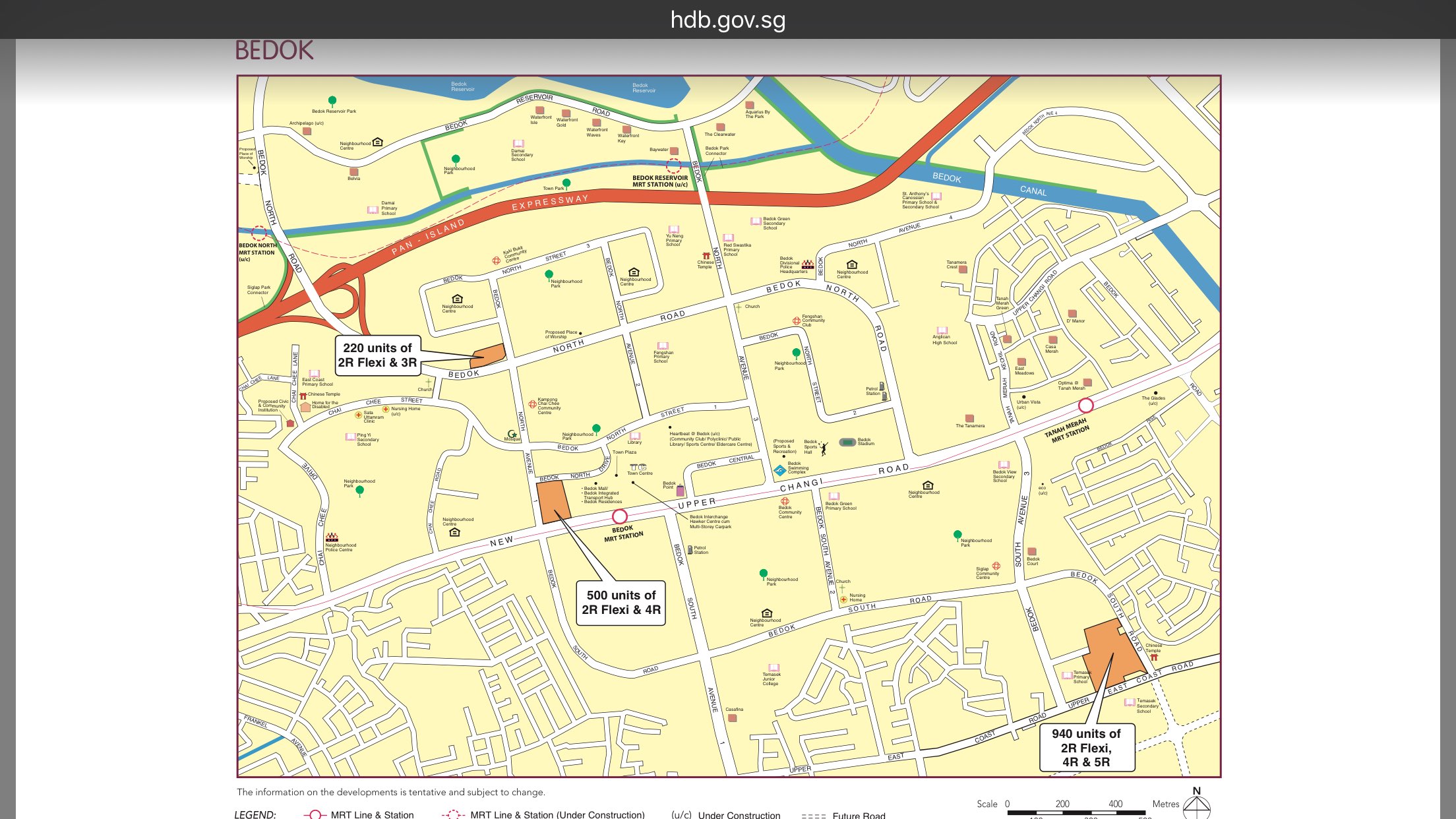The image size is (1456, 819).
Task: Click the Library book icon near Town Plaza
Action: 635,436
